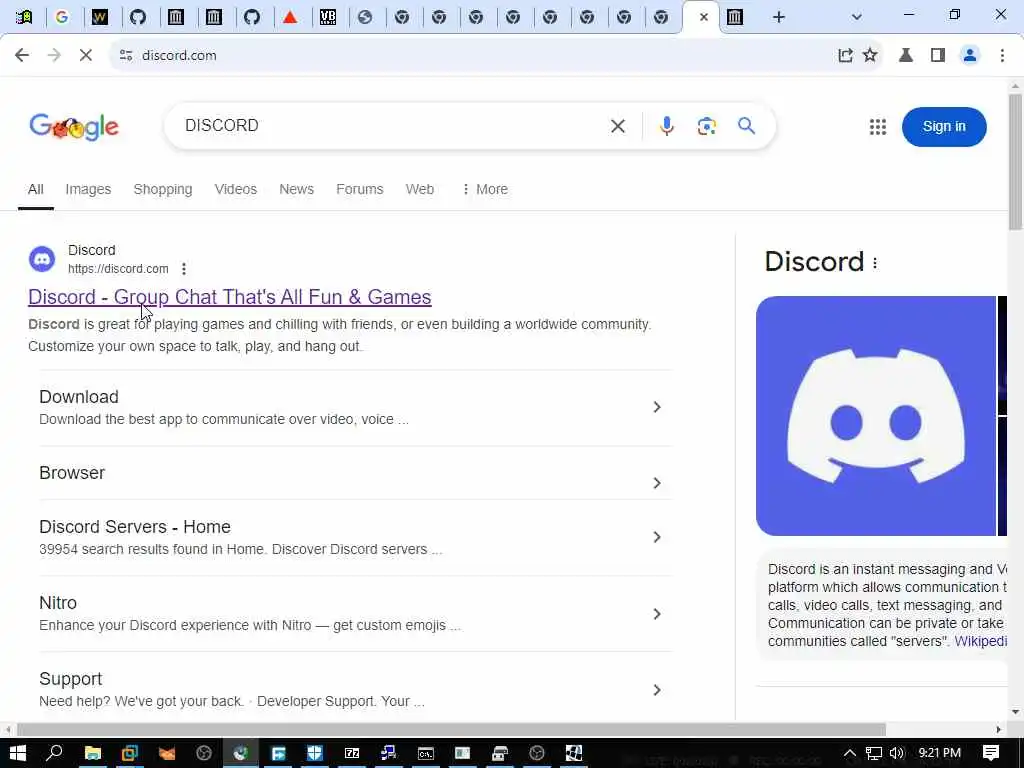Open 'Discord - Group Chat That's All Fun & Games'
This screenshot has height=768, width=1024.
[x=230, y=297]
